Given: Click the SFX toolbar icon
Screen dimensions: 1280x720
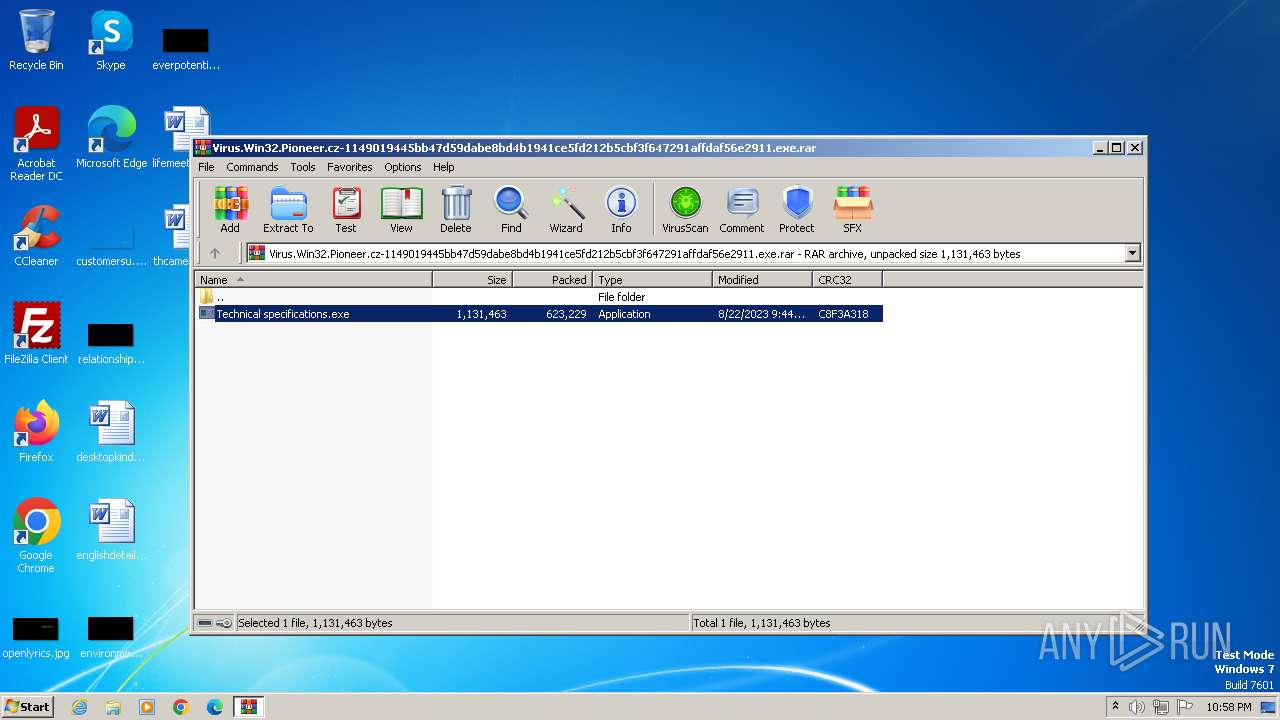Looking at the screenshot, I should coord(853,210).
